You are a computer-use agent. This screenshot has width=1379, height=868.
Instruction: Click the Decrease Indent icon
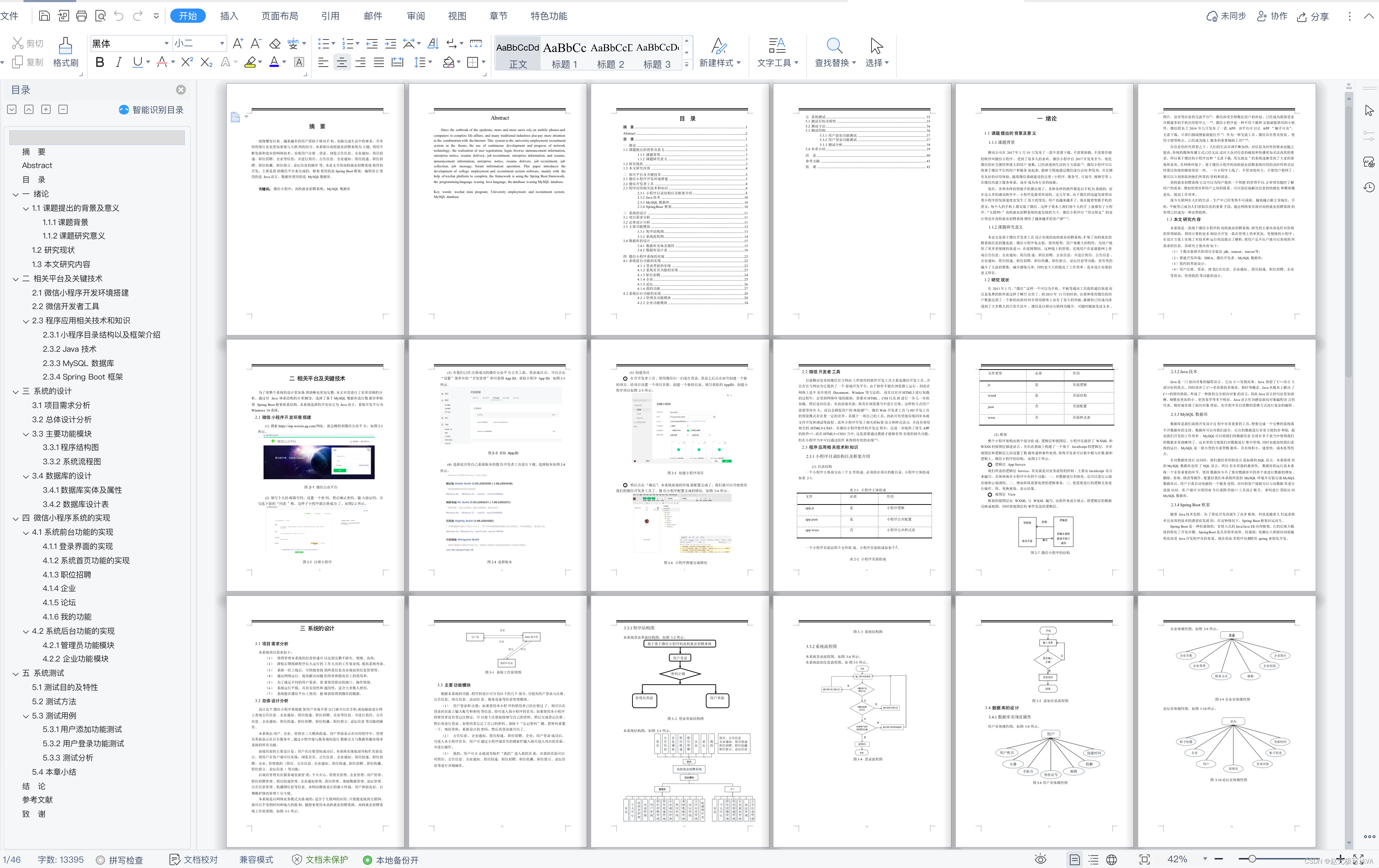(372, 43)
